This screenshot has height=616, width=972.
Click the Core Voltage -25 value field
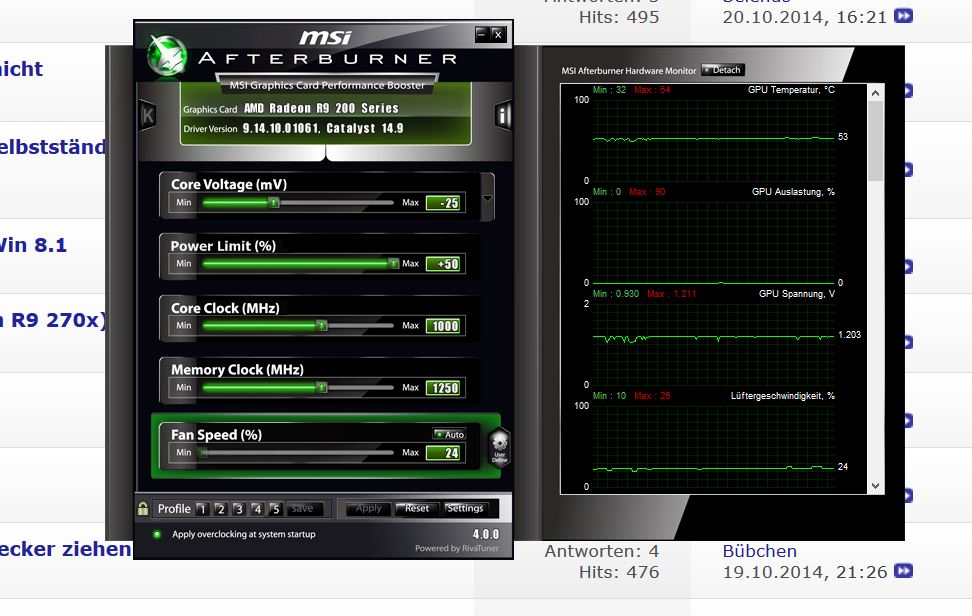pyautogui.click(x=443, y=203)
